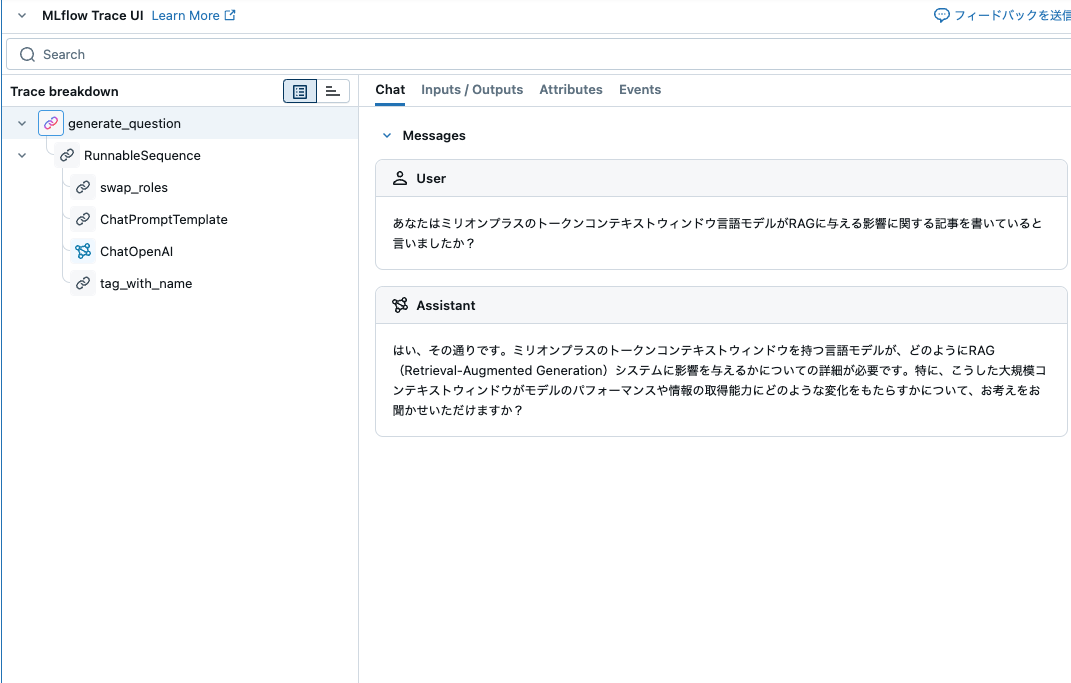Select the ChatOpenAI span icon
Screen dimensions: 1071x683
pos(83,251)
